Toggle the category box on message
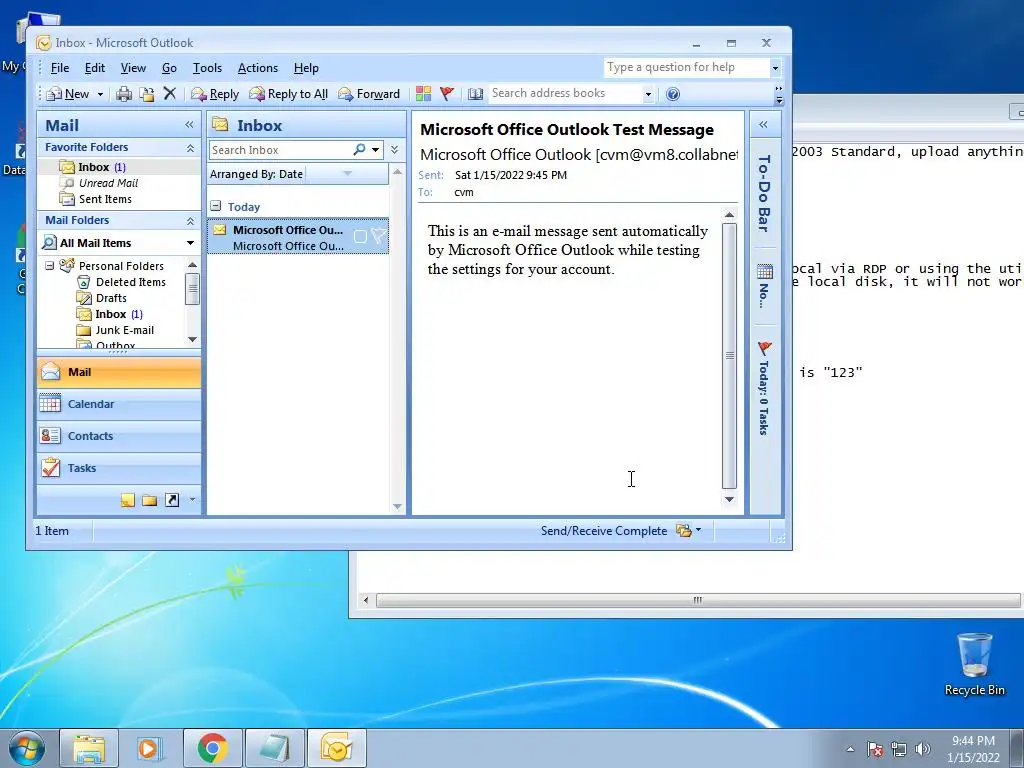Screen dimensions: 1024x768 [360, 236]
